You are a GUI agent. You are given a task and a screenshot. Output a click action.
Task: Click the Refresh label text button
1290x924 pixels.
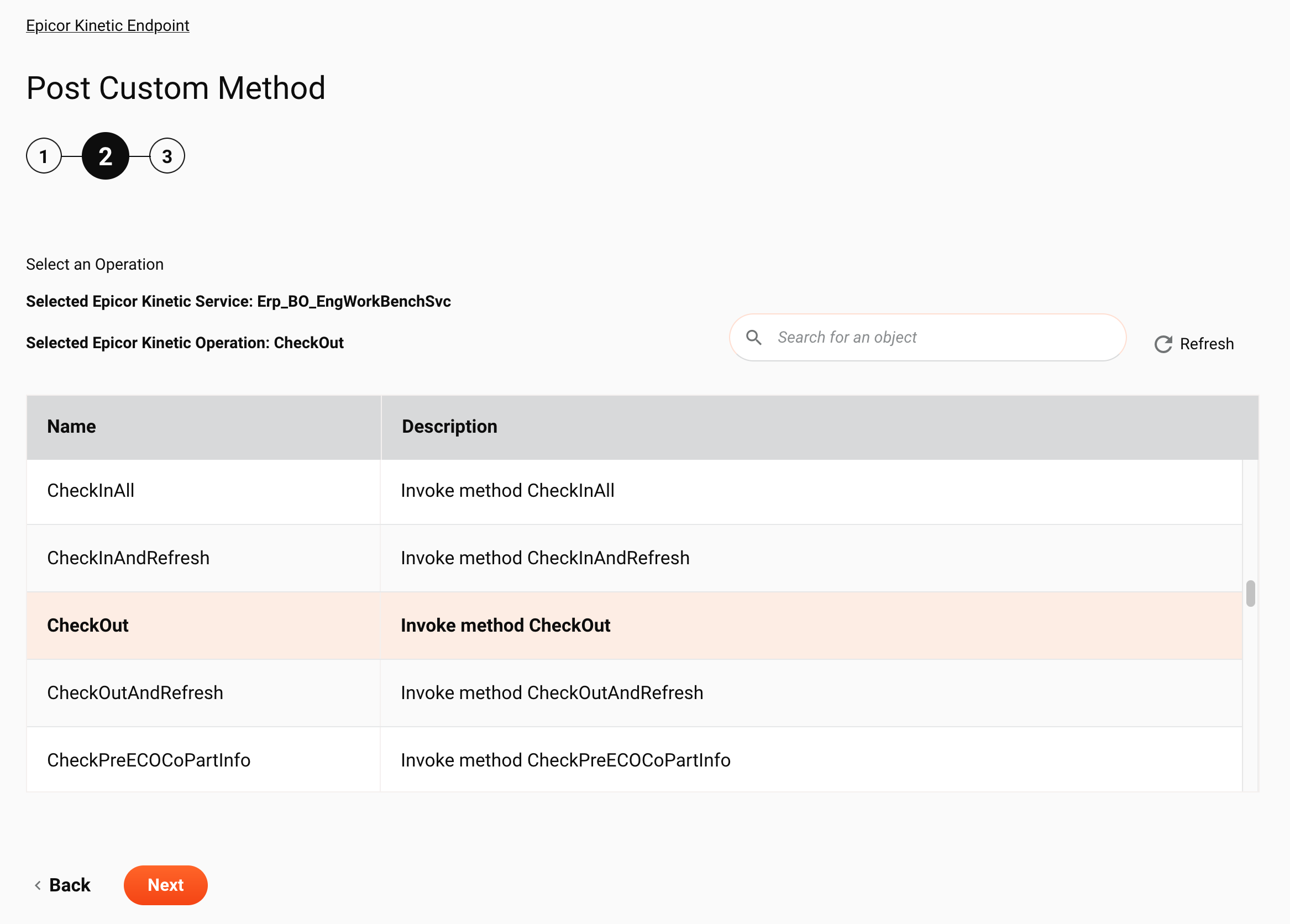click(1208, 343)
